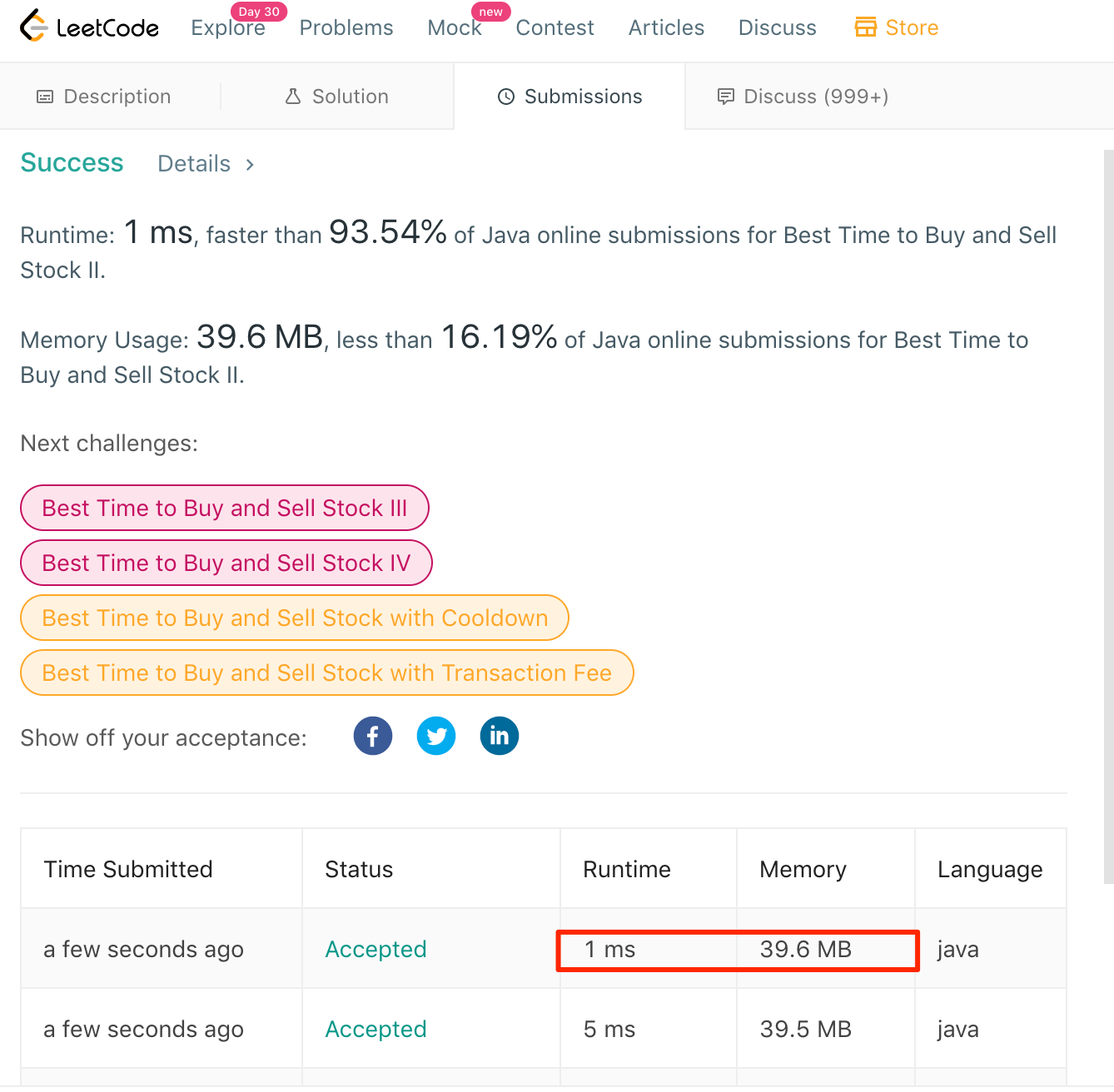Expand the Details chevron

point(249,165)
